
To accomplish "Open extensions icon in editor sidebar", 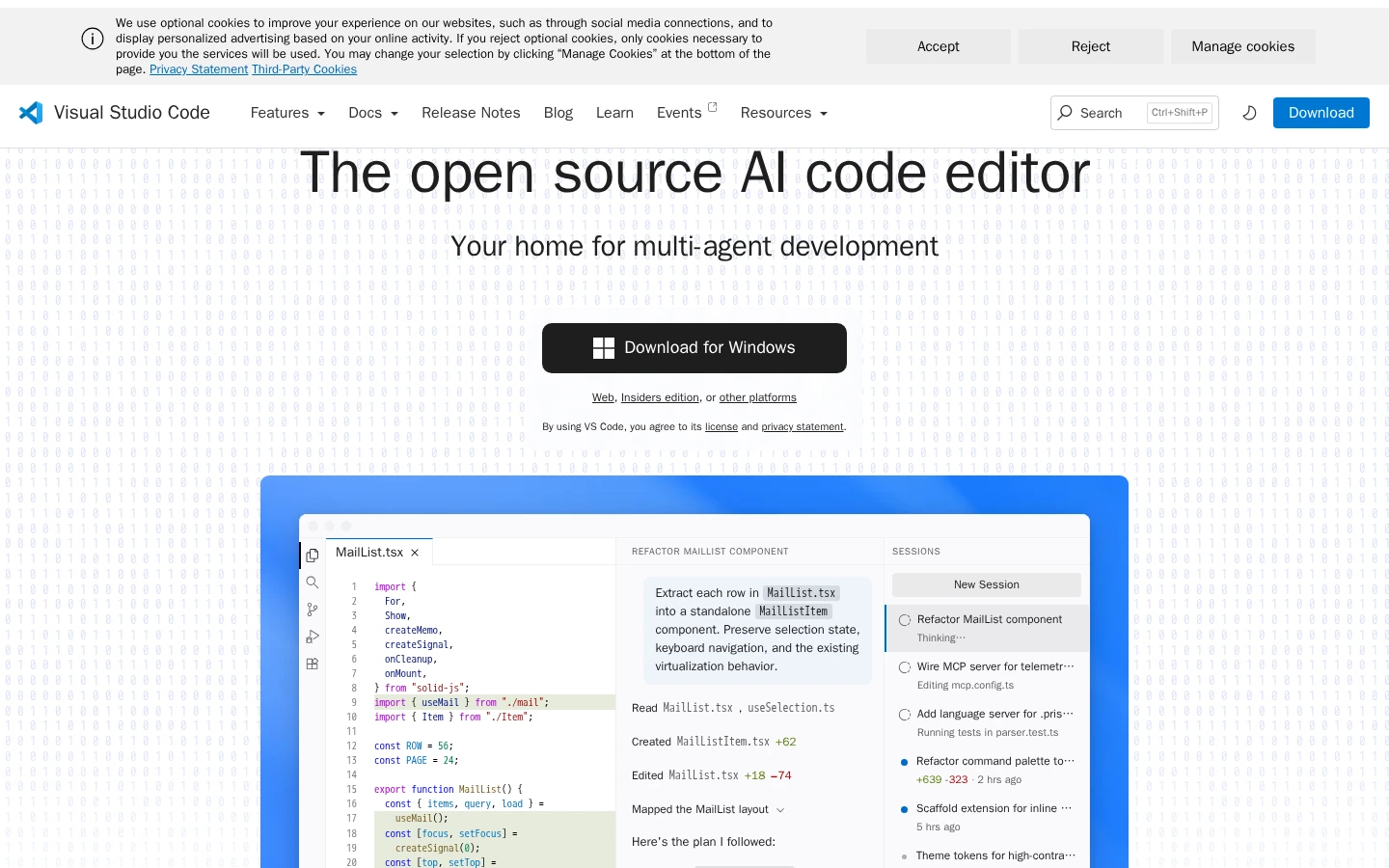I will [x=313, y=664].
